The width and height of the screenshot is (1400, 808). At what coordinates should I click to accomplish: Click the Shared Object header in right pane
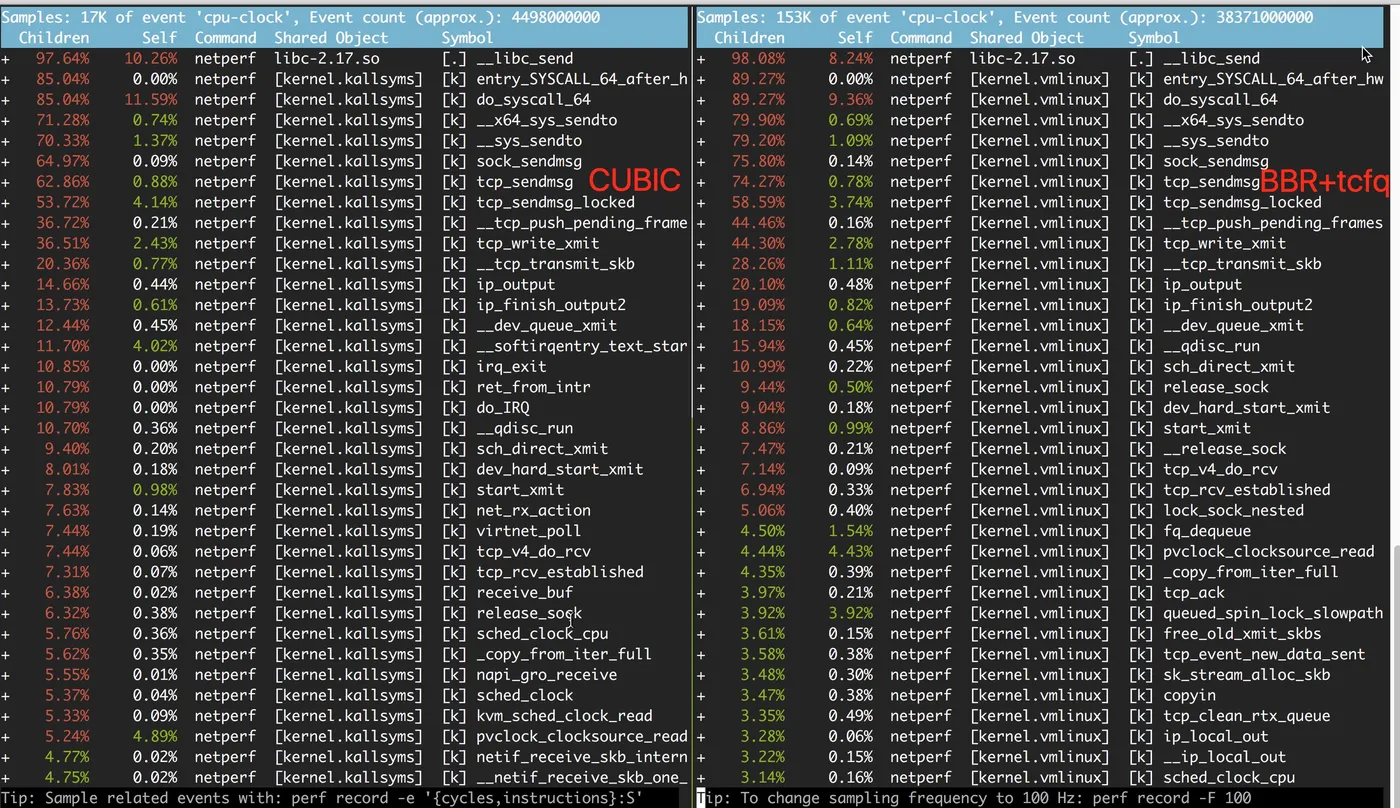pyautogui.click(x=1028, y=38)
